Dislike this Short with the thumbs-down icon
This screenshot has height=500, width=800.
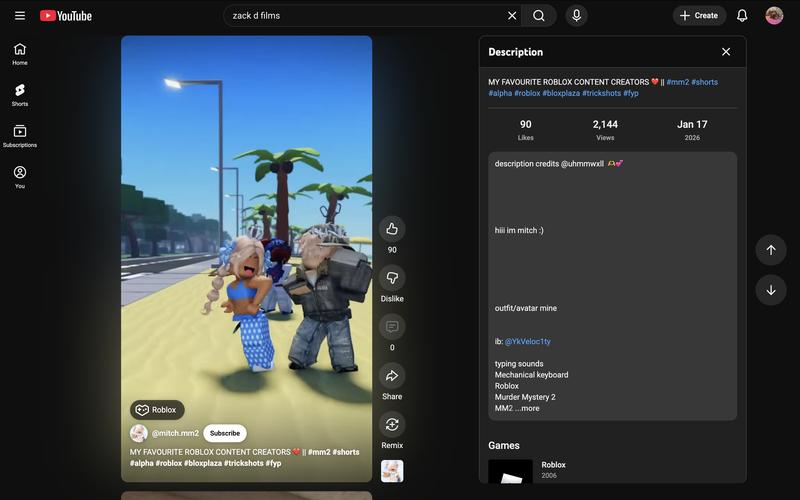click(392, 278)
